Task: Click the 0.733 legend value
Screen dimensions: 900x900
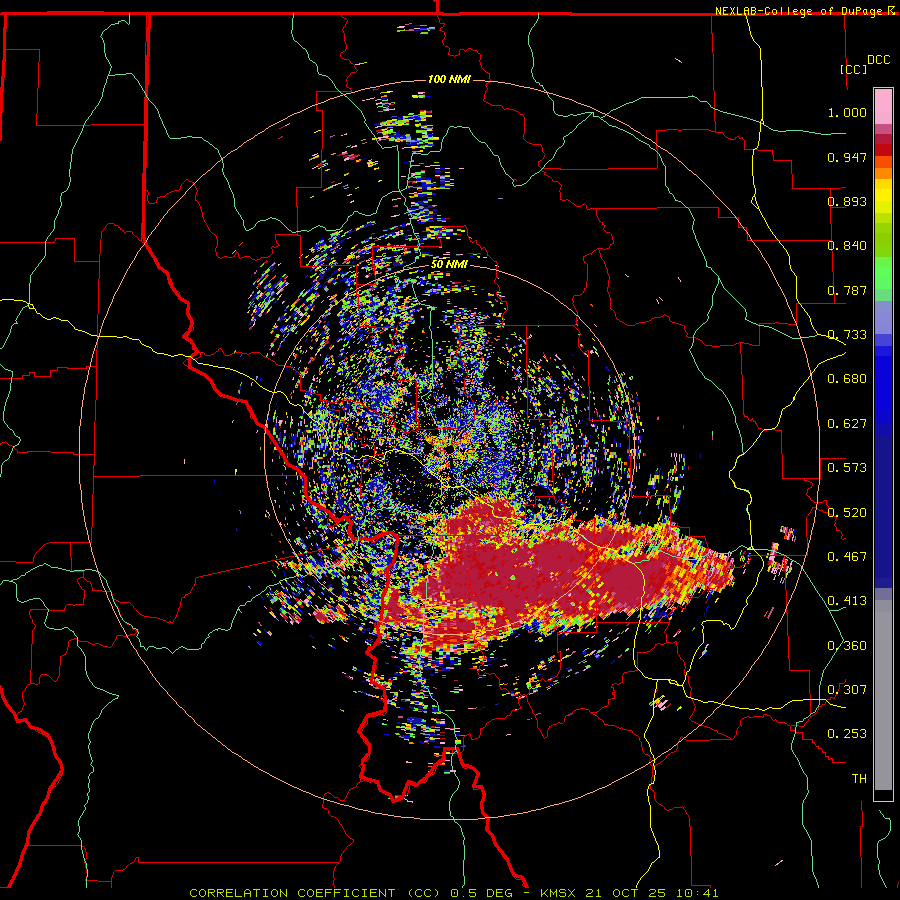Action: 847,335
